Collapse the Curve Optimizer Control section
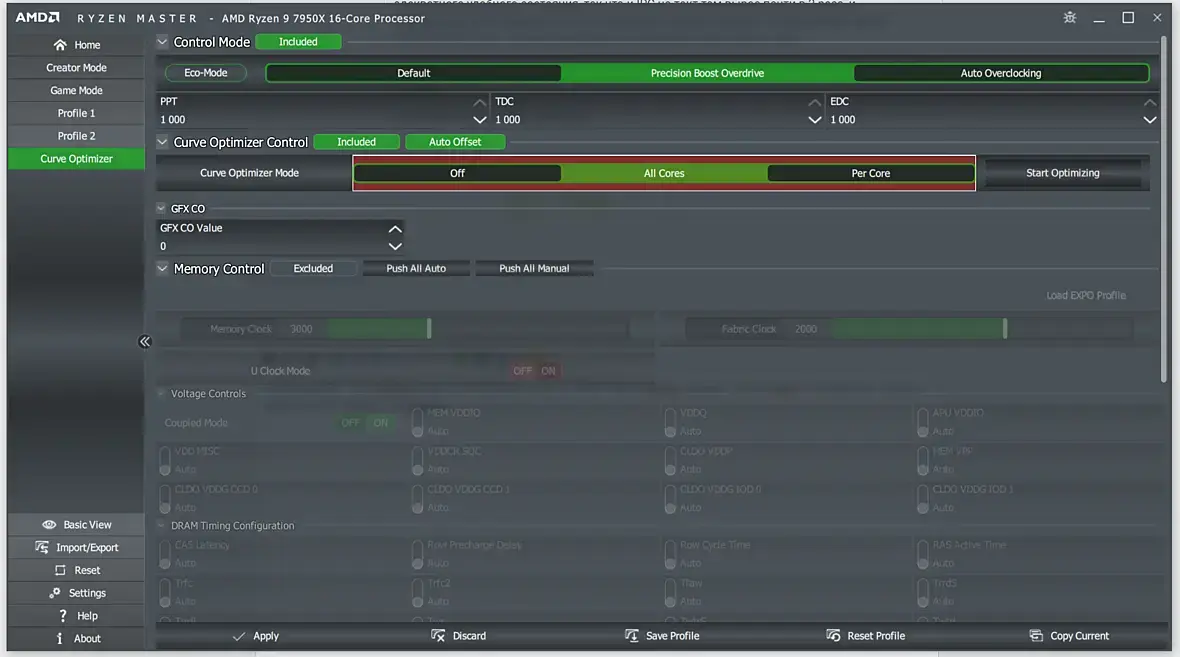The width and height of the screenshot is (1180, 657). [x=162, y=141]
